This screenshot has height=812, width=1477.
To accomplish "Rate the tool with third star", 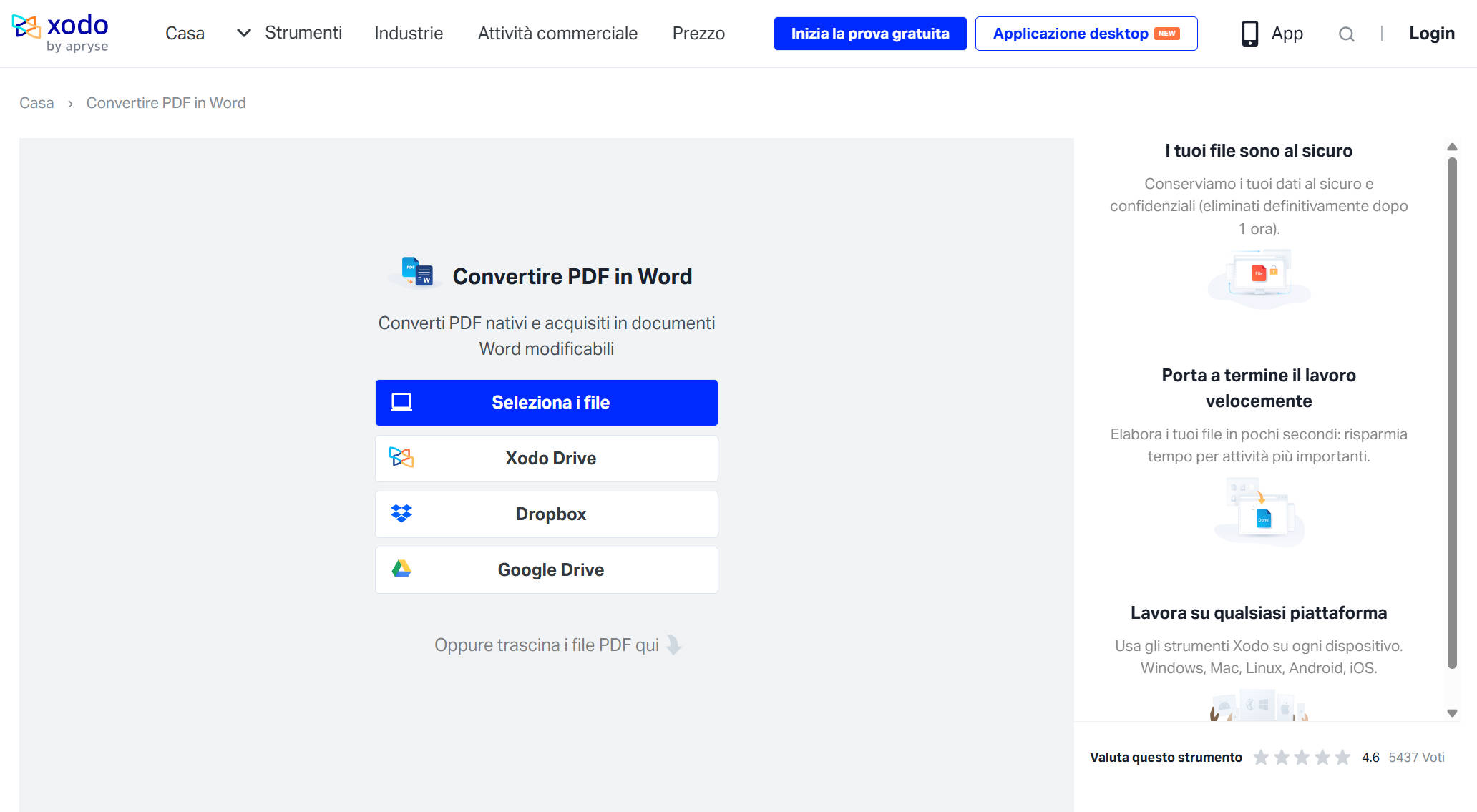I will click(1302, 758).
